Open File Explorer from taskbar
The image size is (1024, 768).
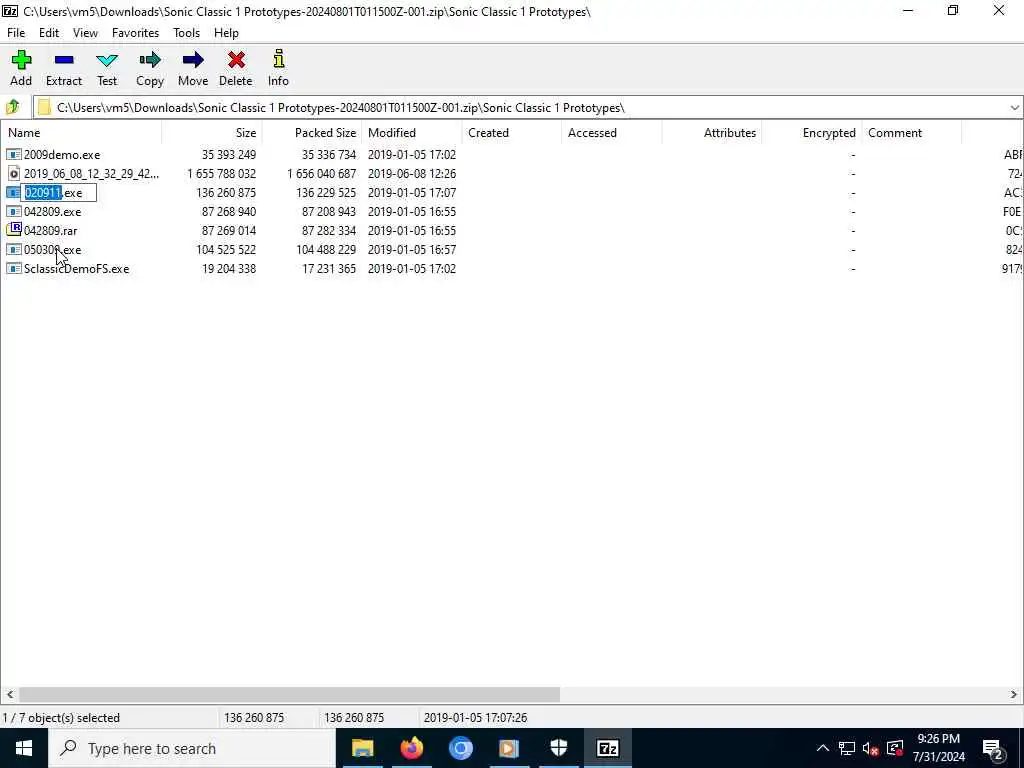pos(362,748)
